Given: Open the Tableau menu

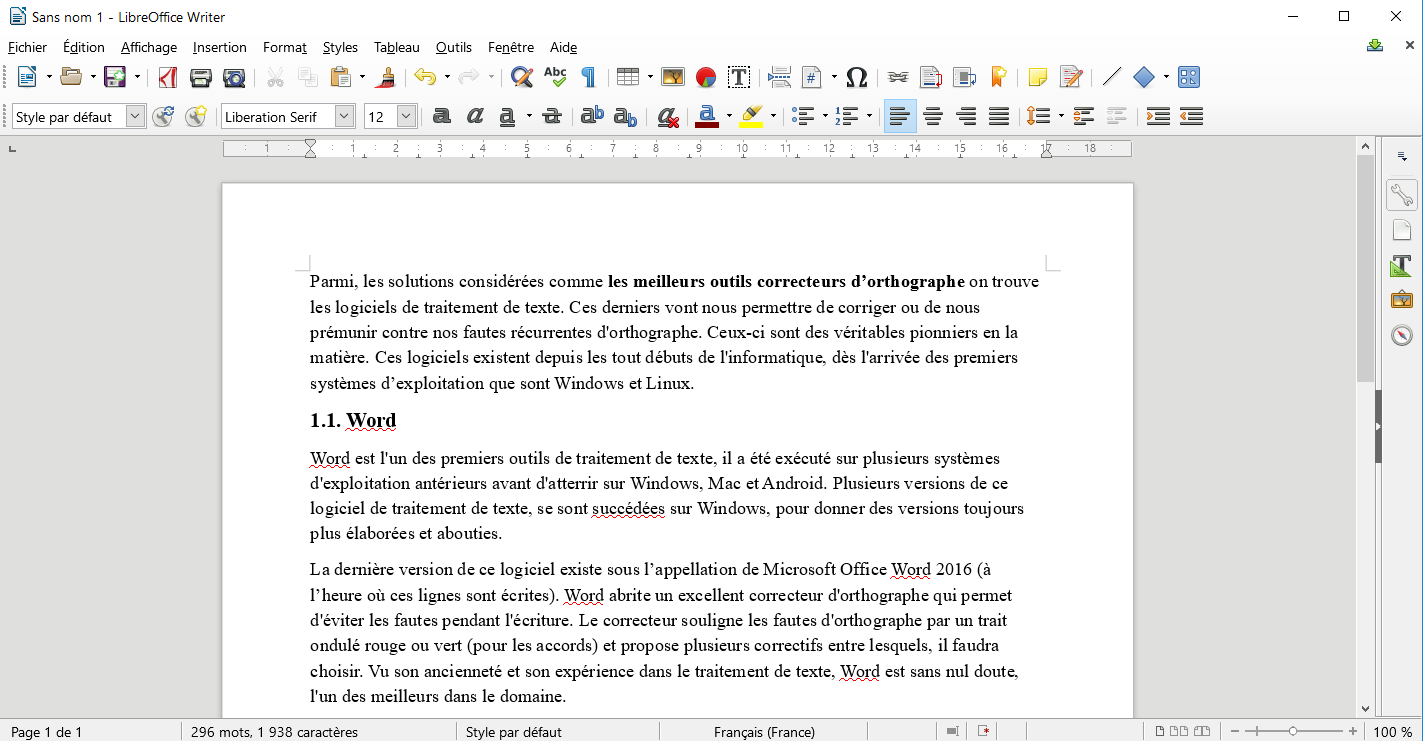Looking at the screenshot, I should (397, 47).
